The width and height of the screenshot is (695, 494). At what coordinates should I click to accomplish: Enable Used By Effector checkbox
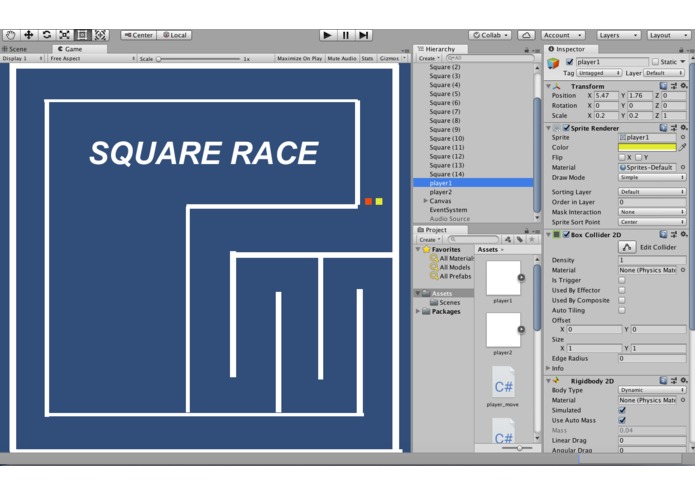[622, 290]
